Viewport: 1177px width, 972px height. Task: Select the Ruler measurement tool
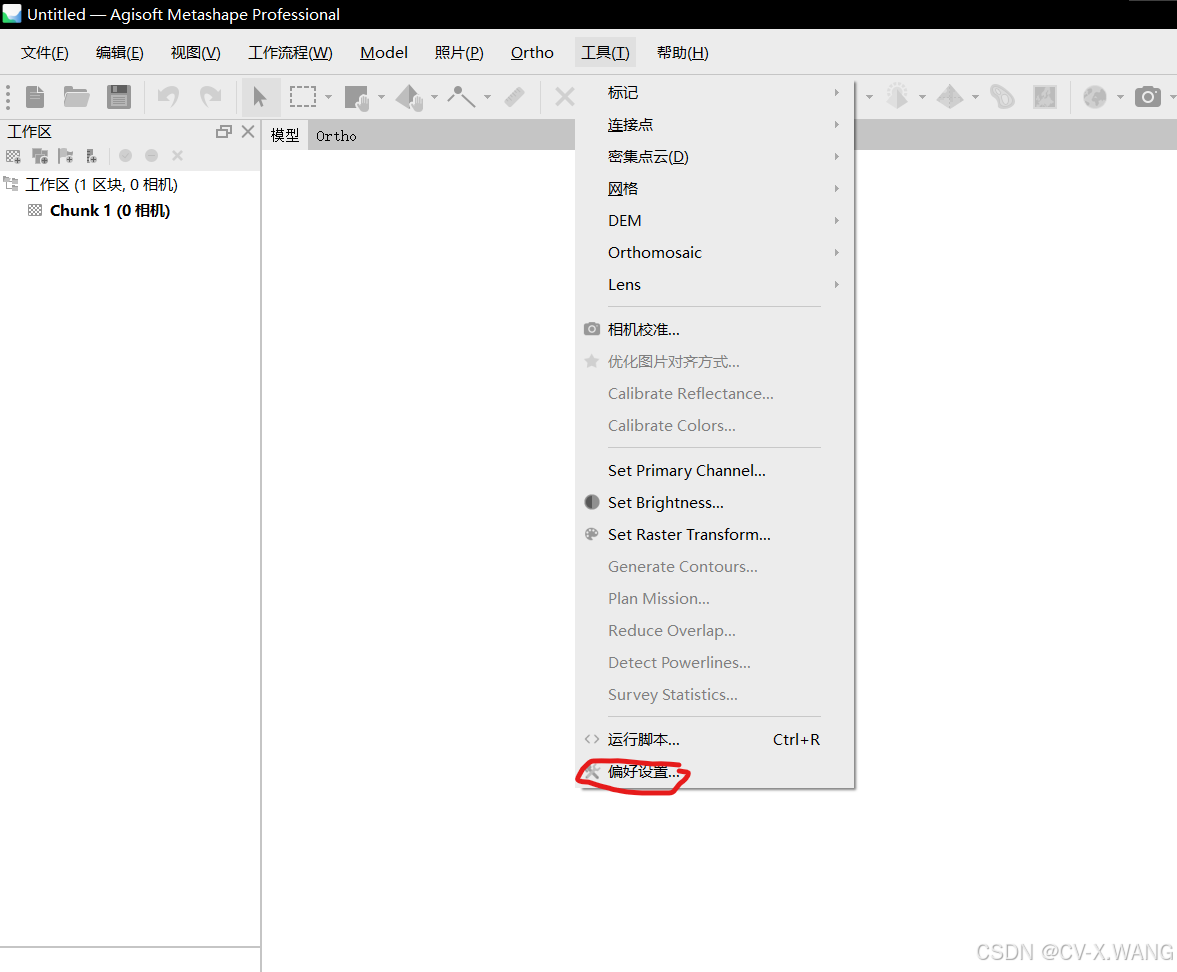pos(514,97)
